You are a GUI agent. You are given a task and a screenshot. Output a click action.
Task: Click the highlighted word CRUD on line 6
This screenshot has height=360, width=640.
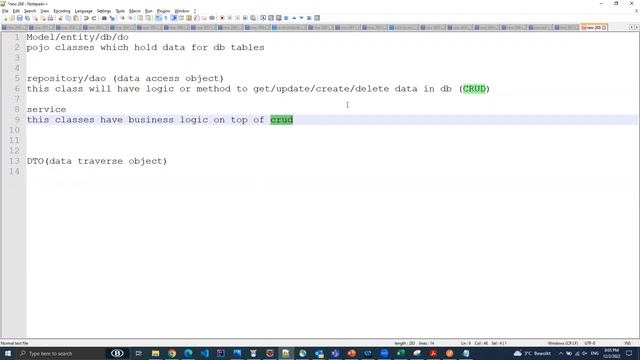(x=474, y=89)
